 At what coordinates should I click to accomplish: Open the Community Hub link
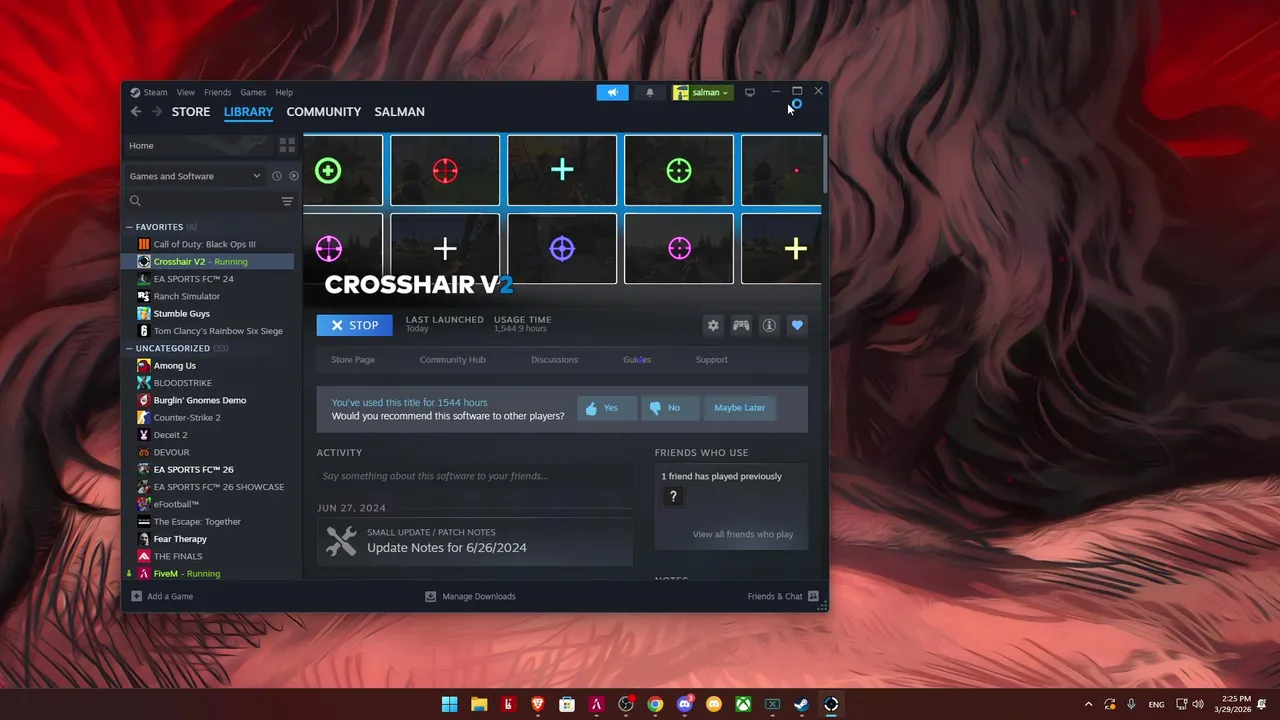click(x=452, y=360)
